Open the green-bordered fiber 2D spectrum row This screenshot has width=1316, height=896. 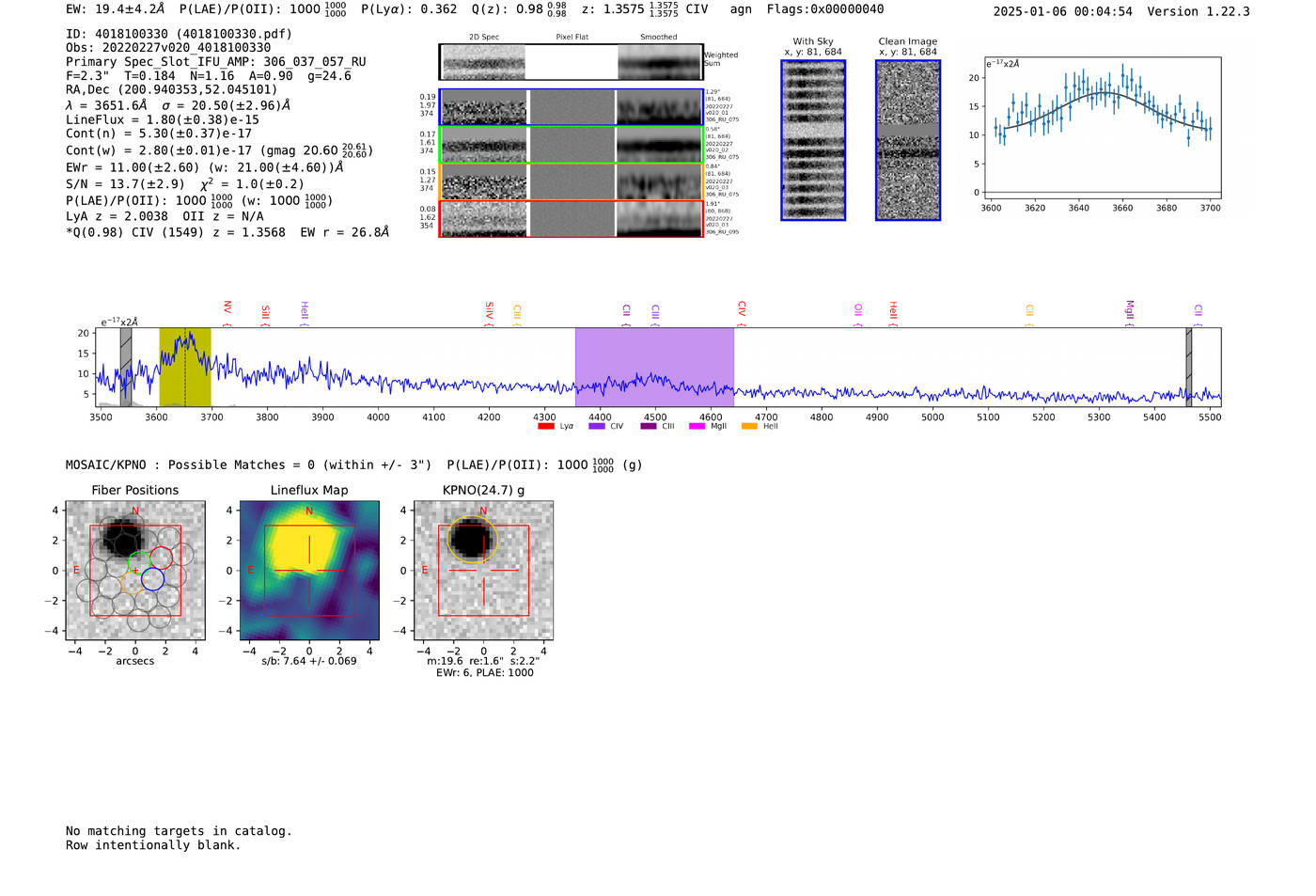(x=572, y=145)
